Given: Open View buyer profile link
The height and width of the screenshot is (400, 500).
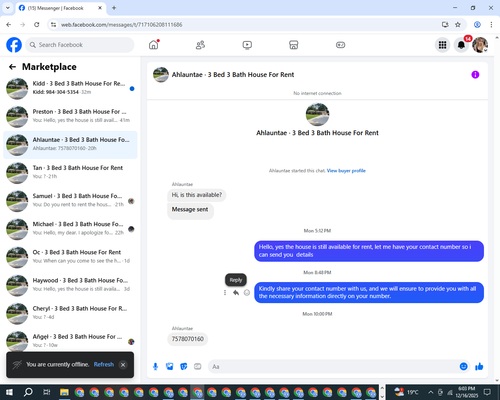Looking at the screenshot, I should coord(346,171).
